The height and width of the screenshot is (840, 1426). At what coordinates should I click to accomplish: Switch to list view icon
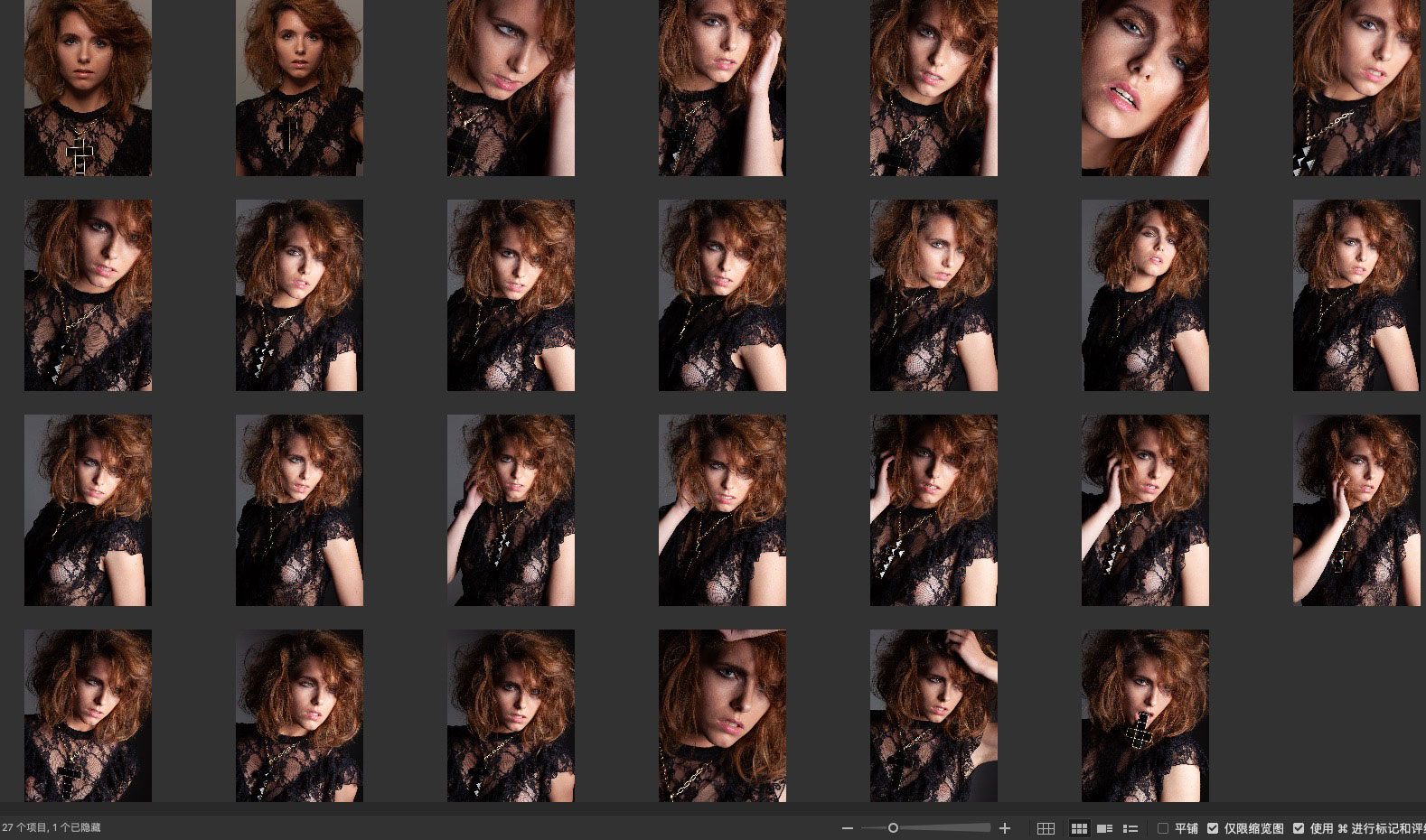coord(1130,828)
